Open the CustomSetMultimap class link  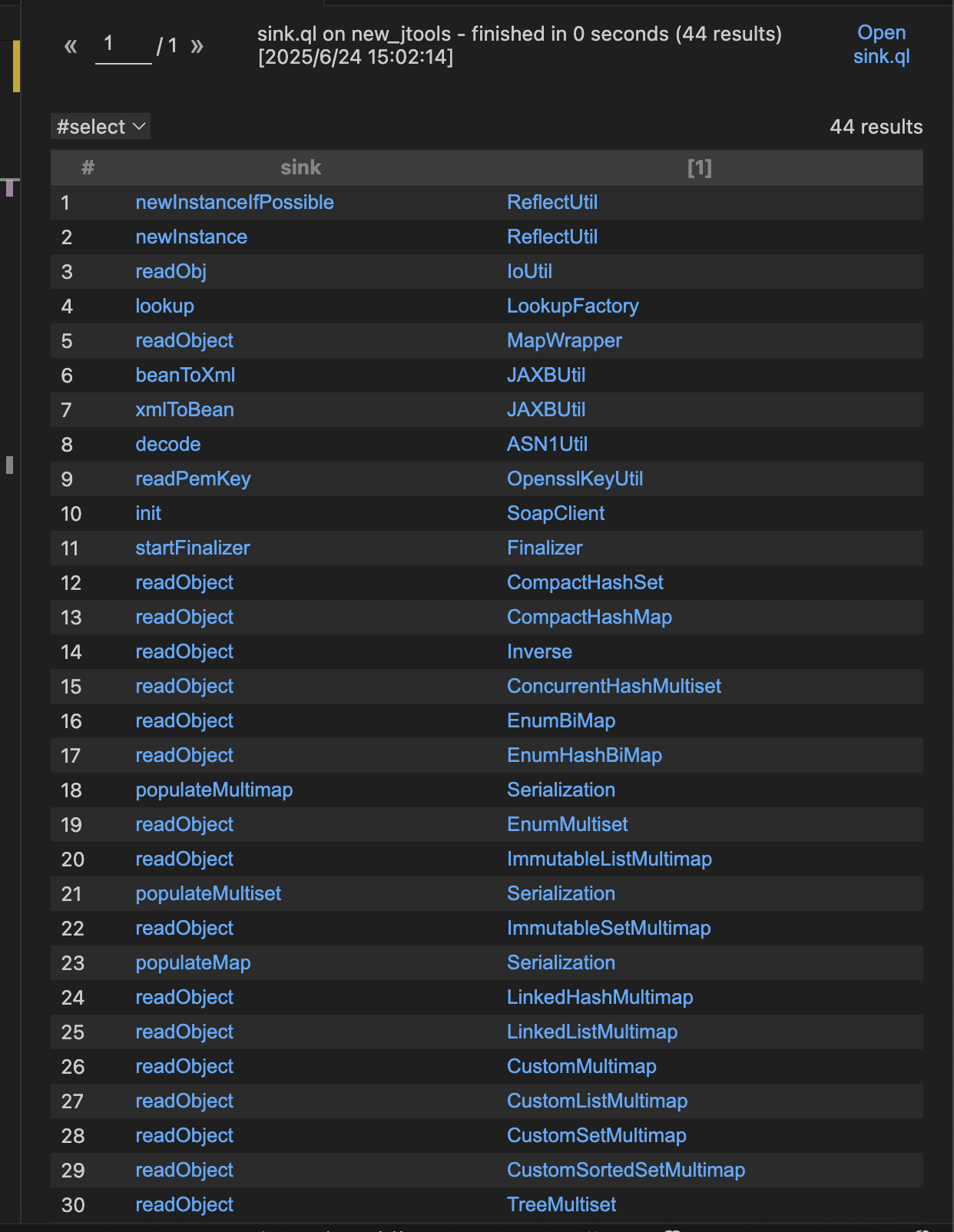[x=596, y=1135]
